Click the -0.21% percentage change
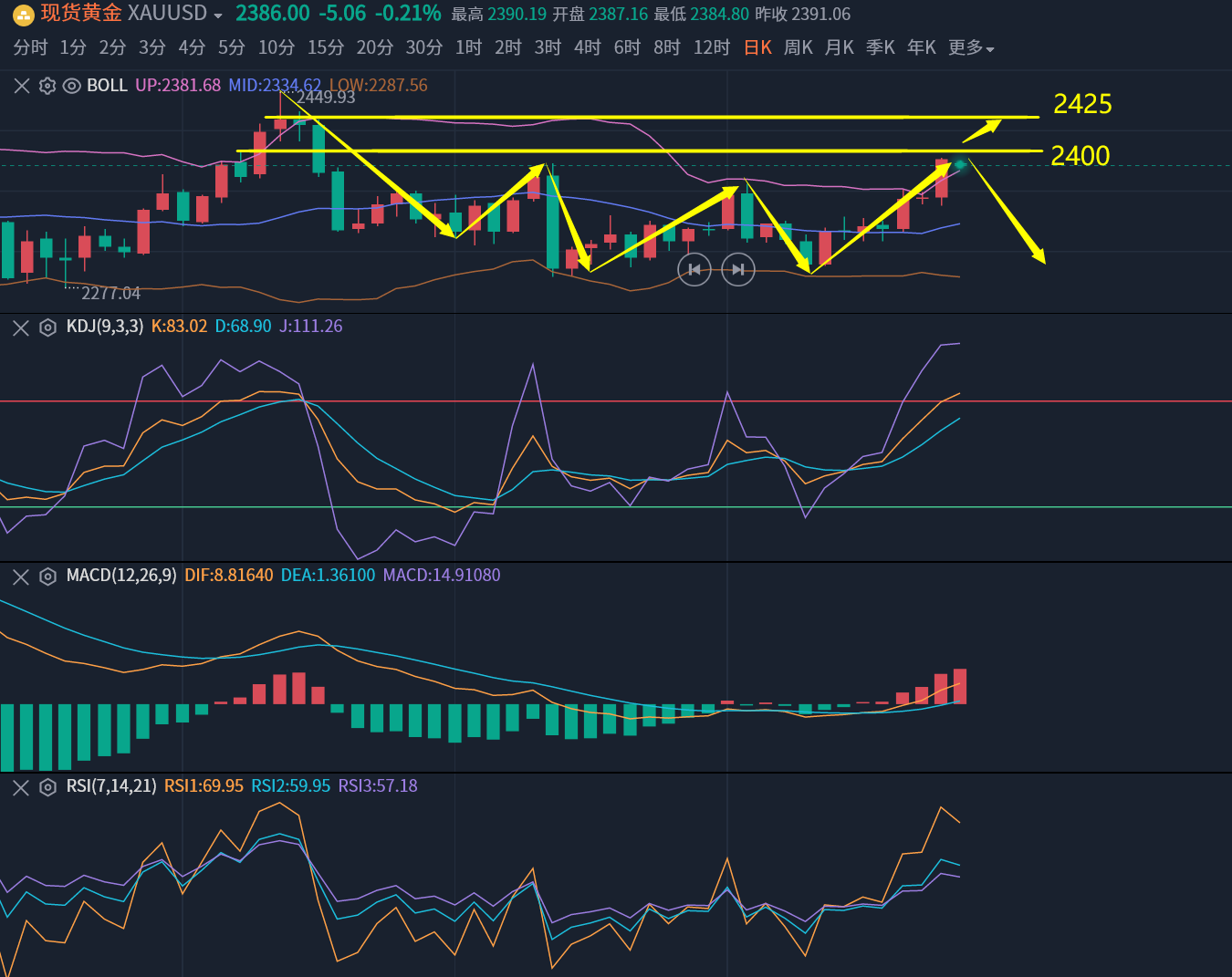This screenshot has width=1232, height=977. (408, 14)
